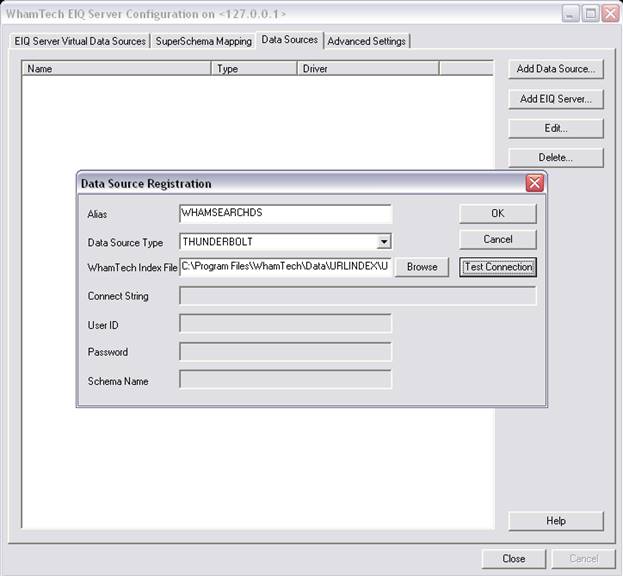This screenshot has width=623, height=576.
Task: Minimize the WhamTech EIQ Server Configuration window
Action: click(x=571, y=14)
